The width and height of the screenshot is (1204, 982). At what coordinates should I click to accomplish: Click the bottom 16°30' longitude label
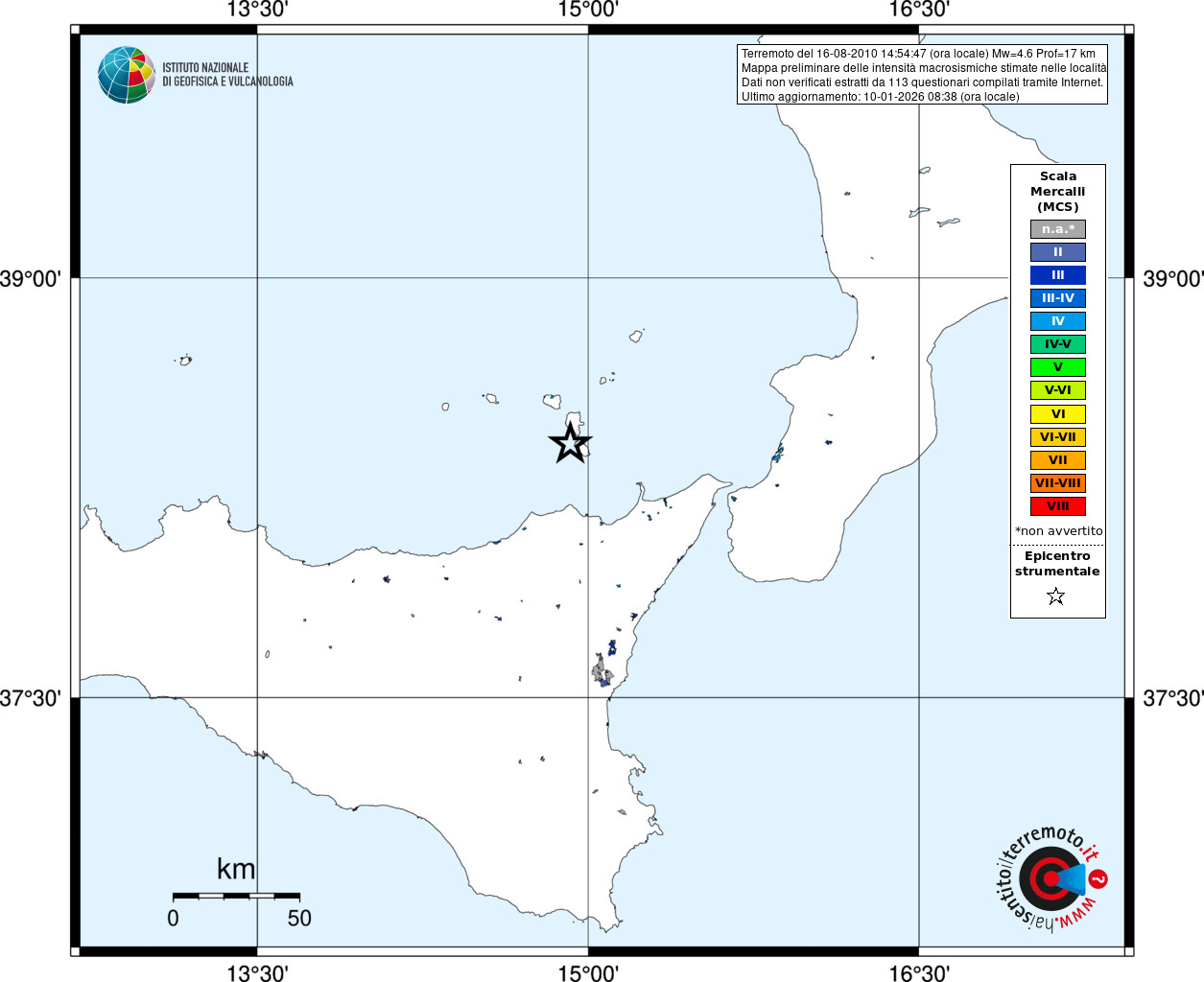tap(918, 973)
